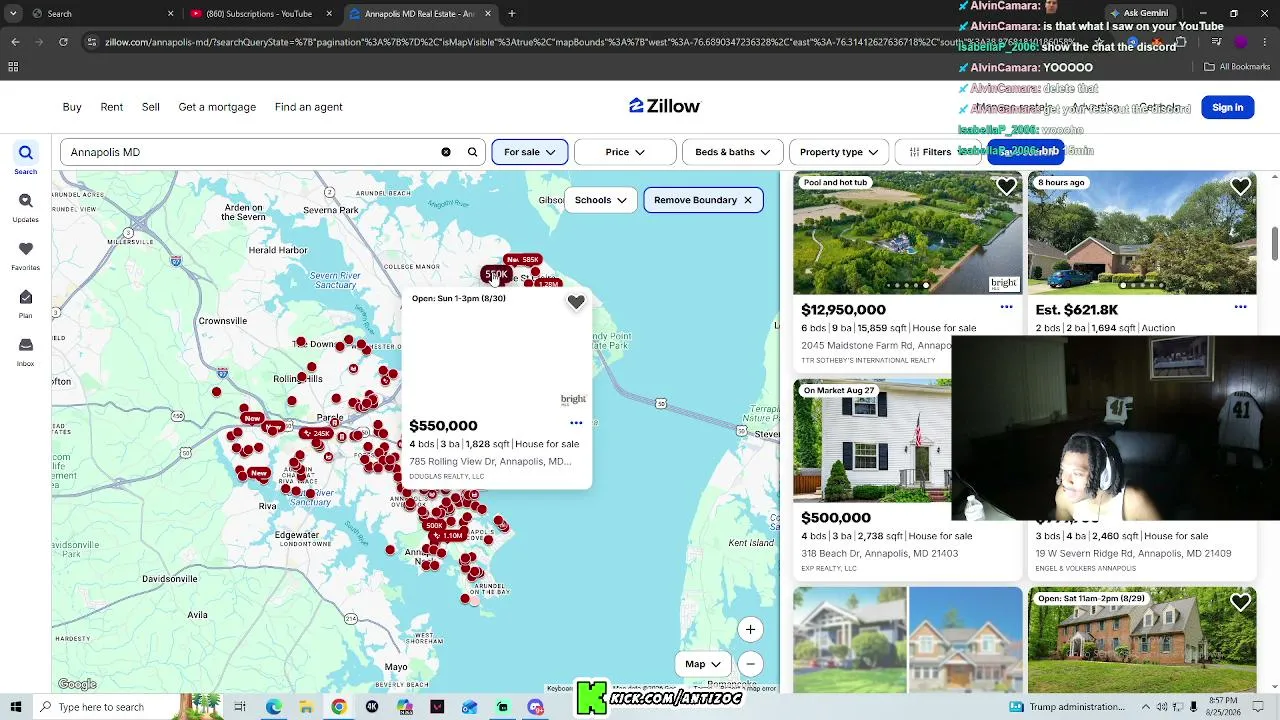Open Task View on the taskbar

pyautogui.click(x=240, y=707)
